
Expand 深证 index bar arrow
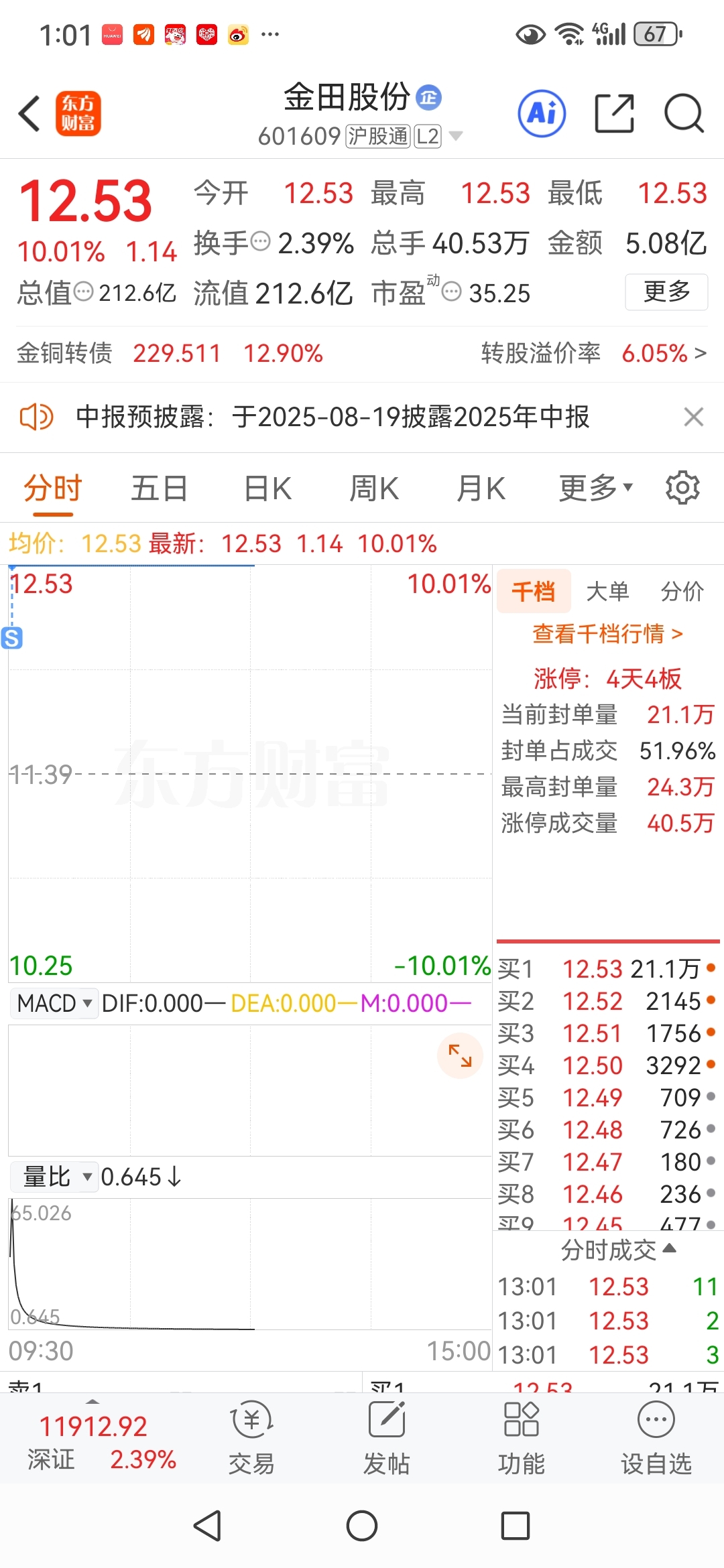pyautogui.click(x=93, y=1402)
